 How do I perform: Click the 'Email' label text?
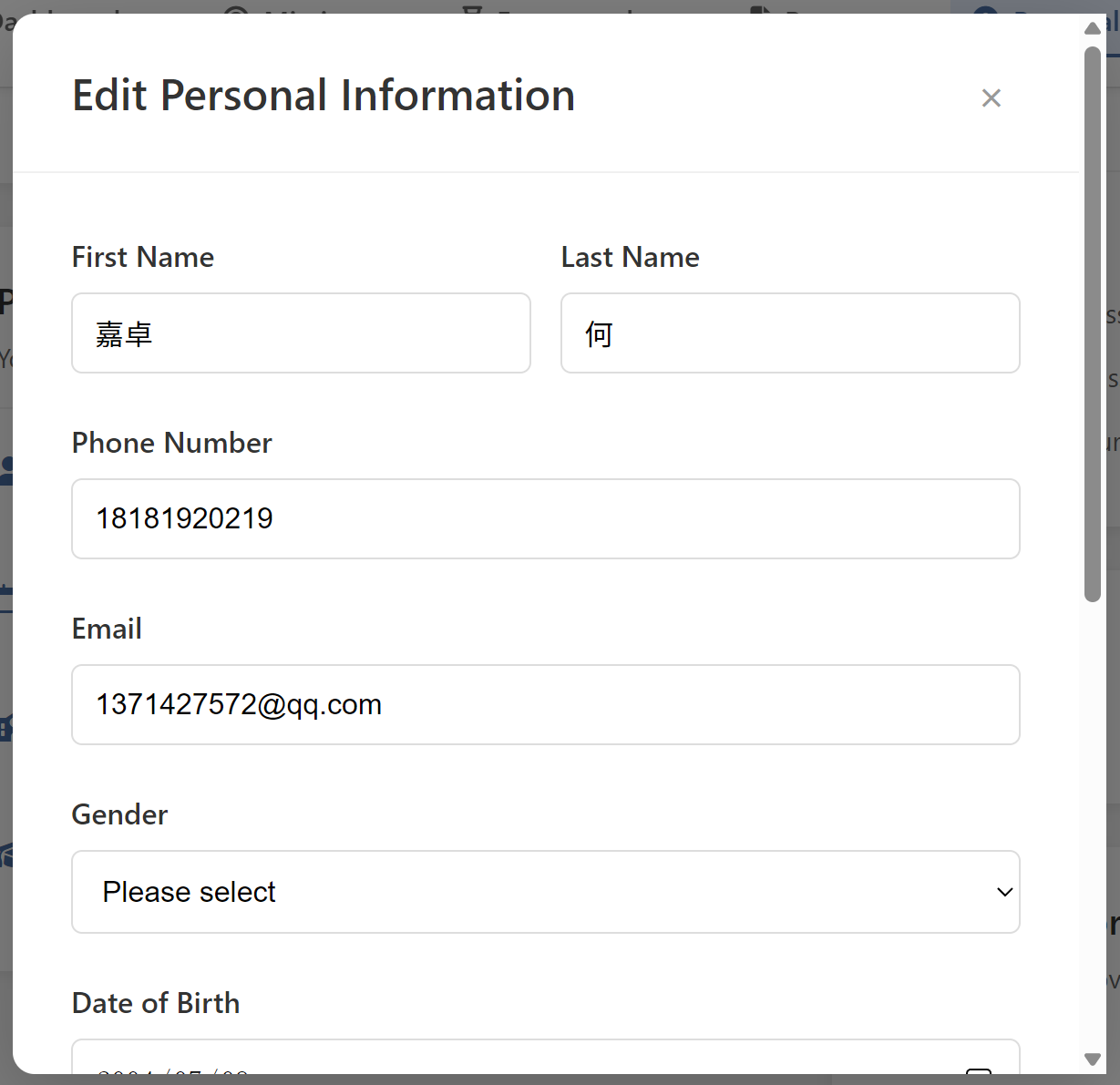(x=107, y=629)
